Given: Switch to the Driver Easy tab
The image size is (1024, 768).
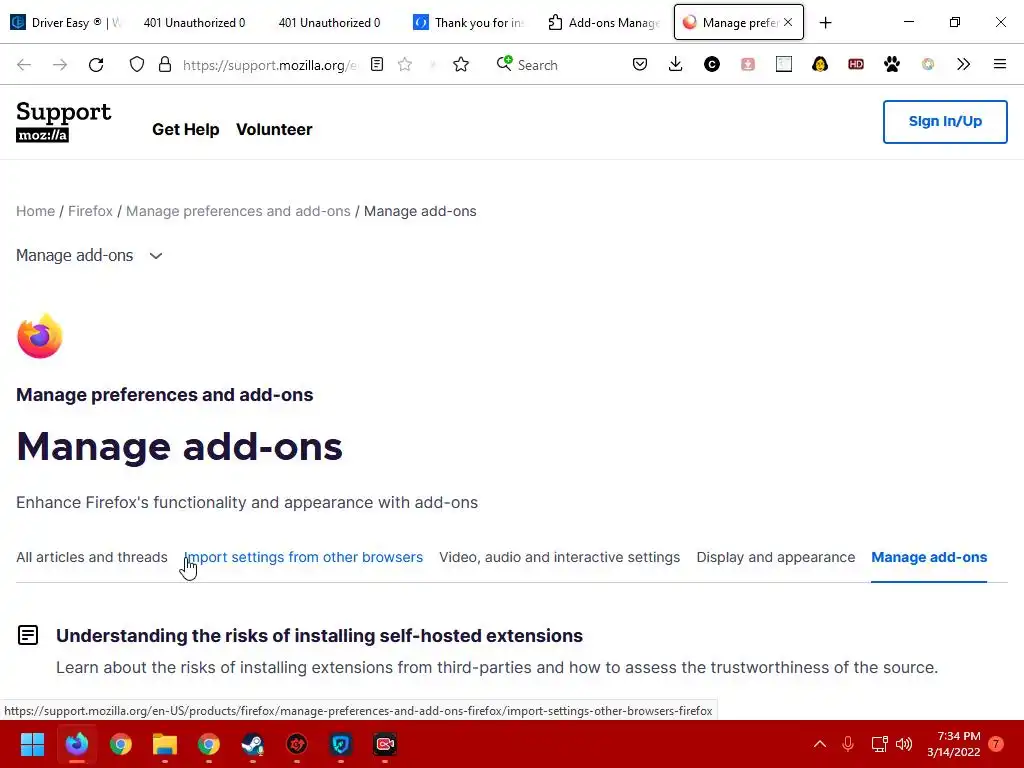Looking at the screenshot, I should coord(68,22).
